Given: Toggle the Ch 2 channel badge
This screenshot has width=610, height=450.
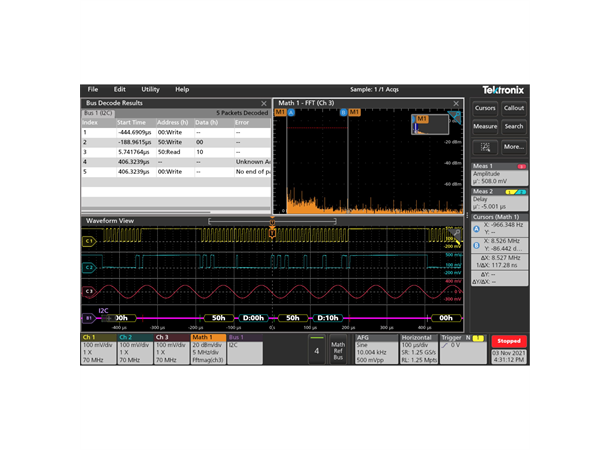Looking at the screenshot, I should (134, 350).
